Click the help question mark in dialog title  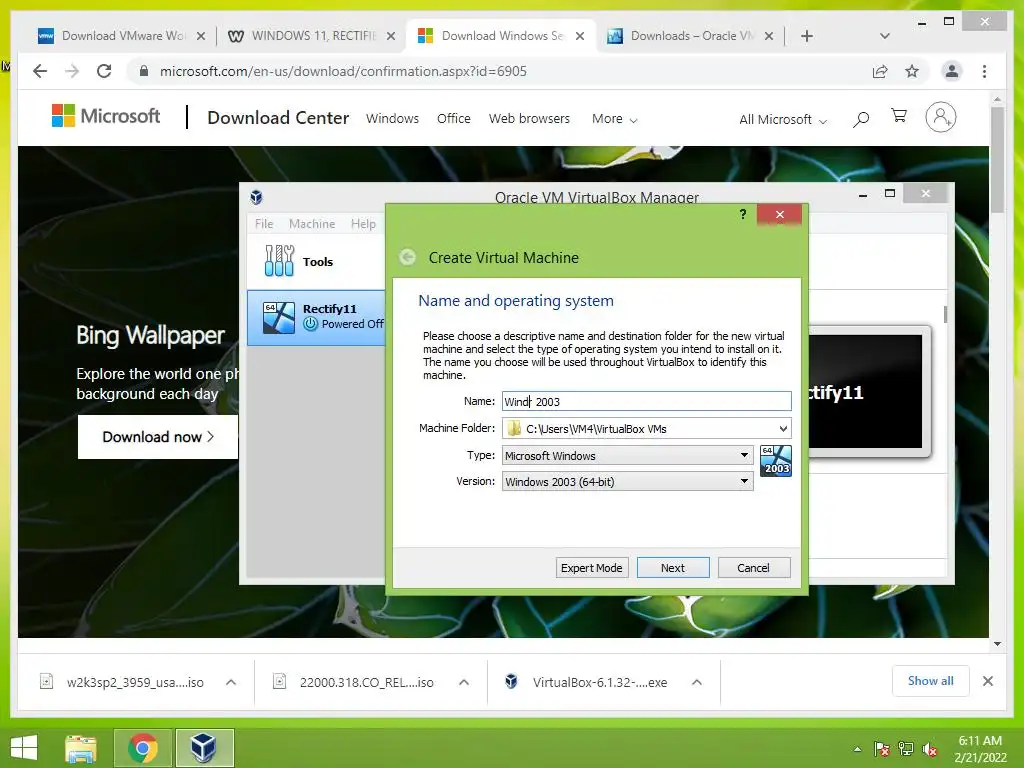point(743,214)
